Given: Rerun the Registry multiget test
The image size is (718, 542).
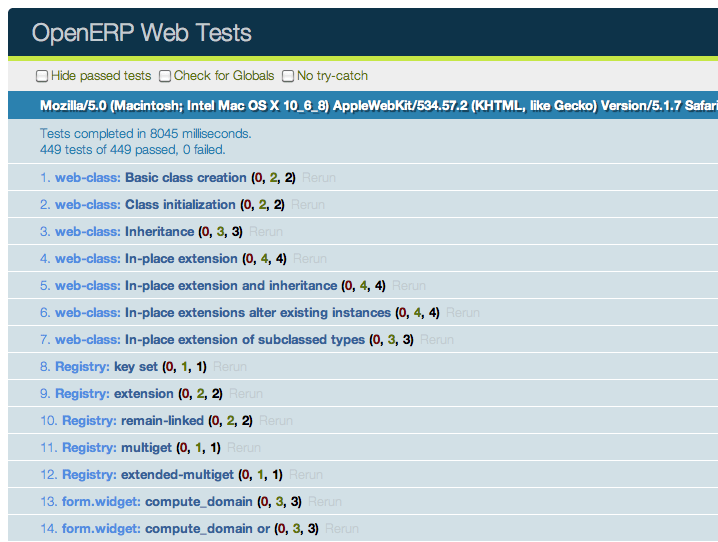Looking at the screenshot, I should [x=244, y=448].
